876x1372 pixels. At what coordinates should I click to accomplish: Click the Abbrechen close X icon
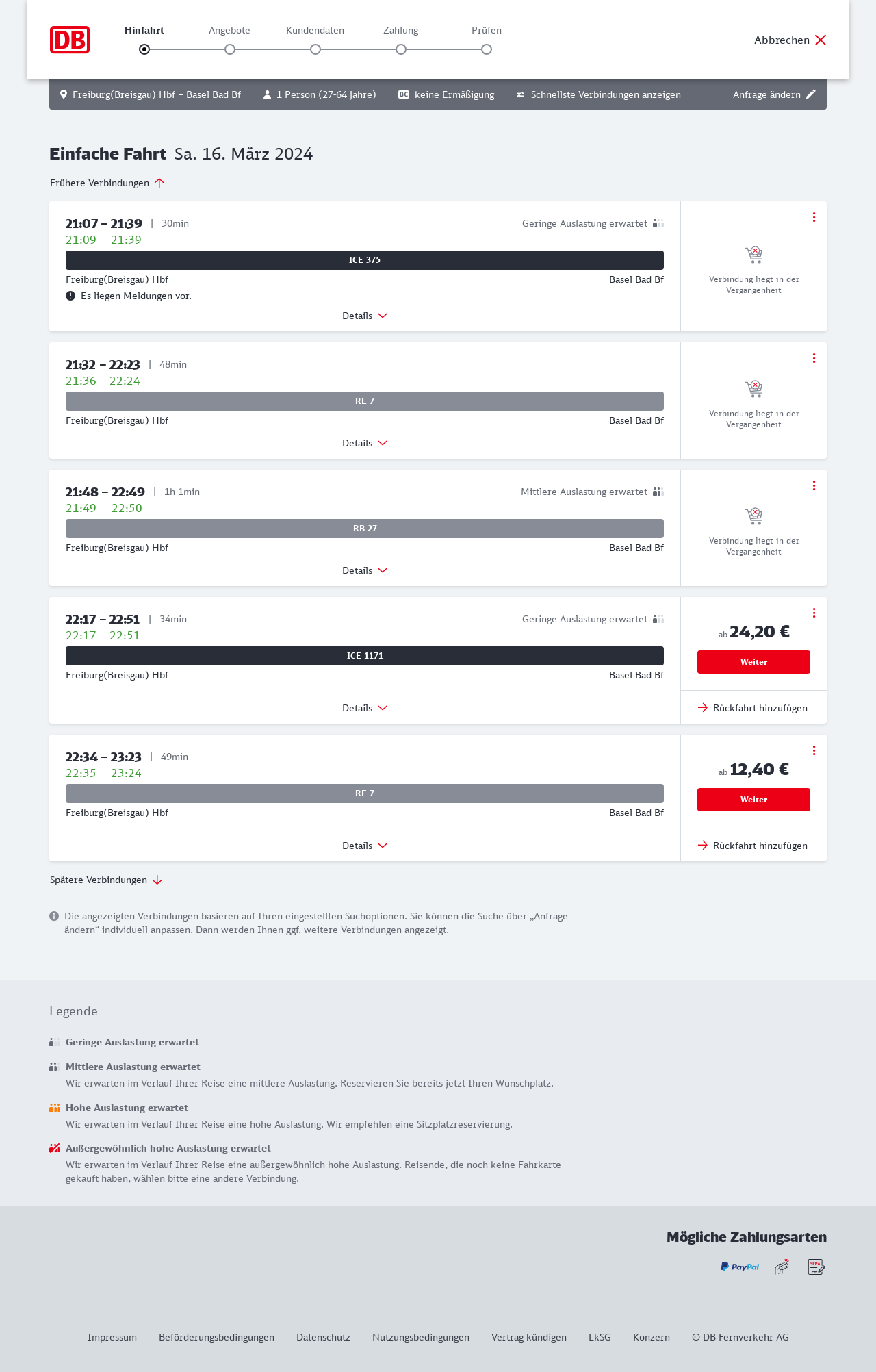821,40
